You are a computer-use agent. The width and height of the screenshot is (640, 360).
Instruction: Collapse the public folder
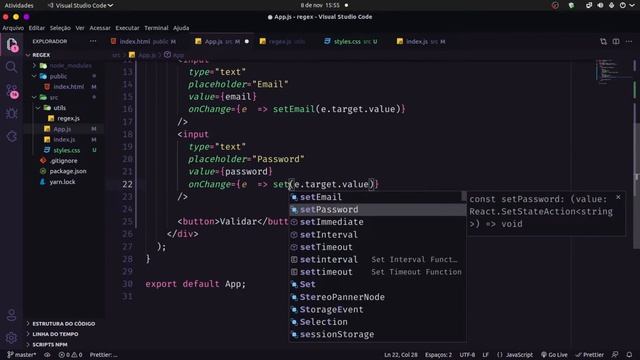point(35,76)
